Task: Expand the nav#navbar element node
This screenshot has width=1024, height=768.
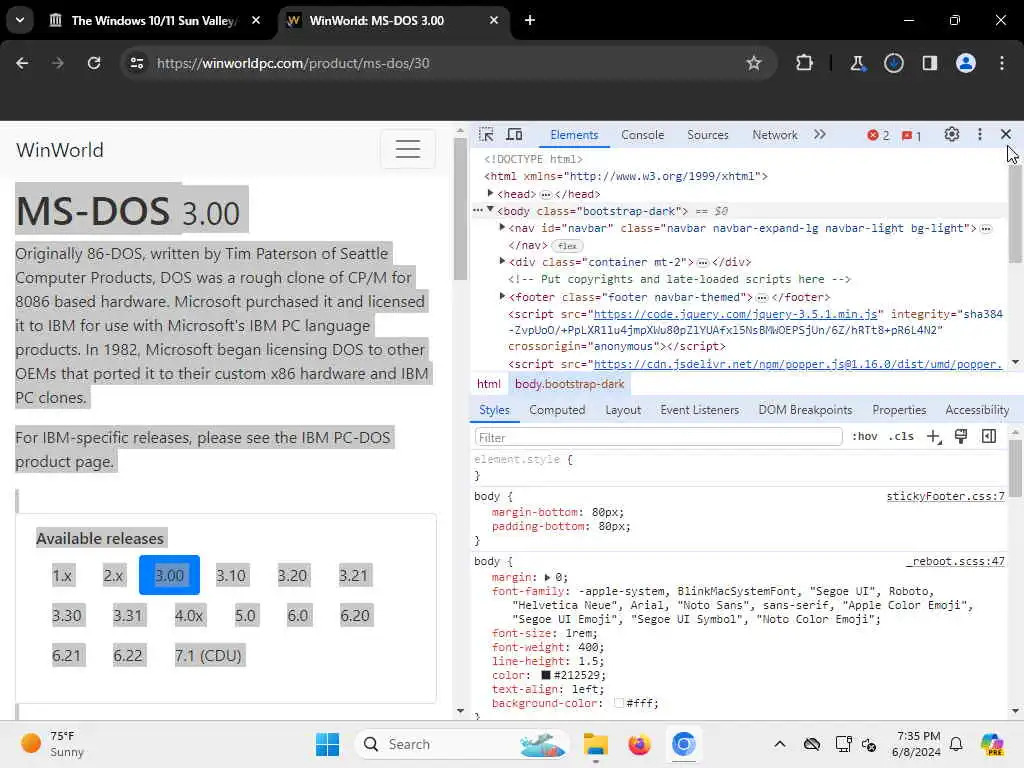Action: pos(502,227)
